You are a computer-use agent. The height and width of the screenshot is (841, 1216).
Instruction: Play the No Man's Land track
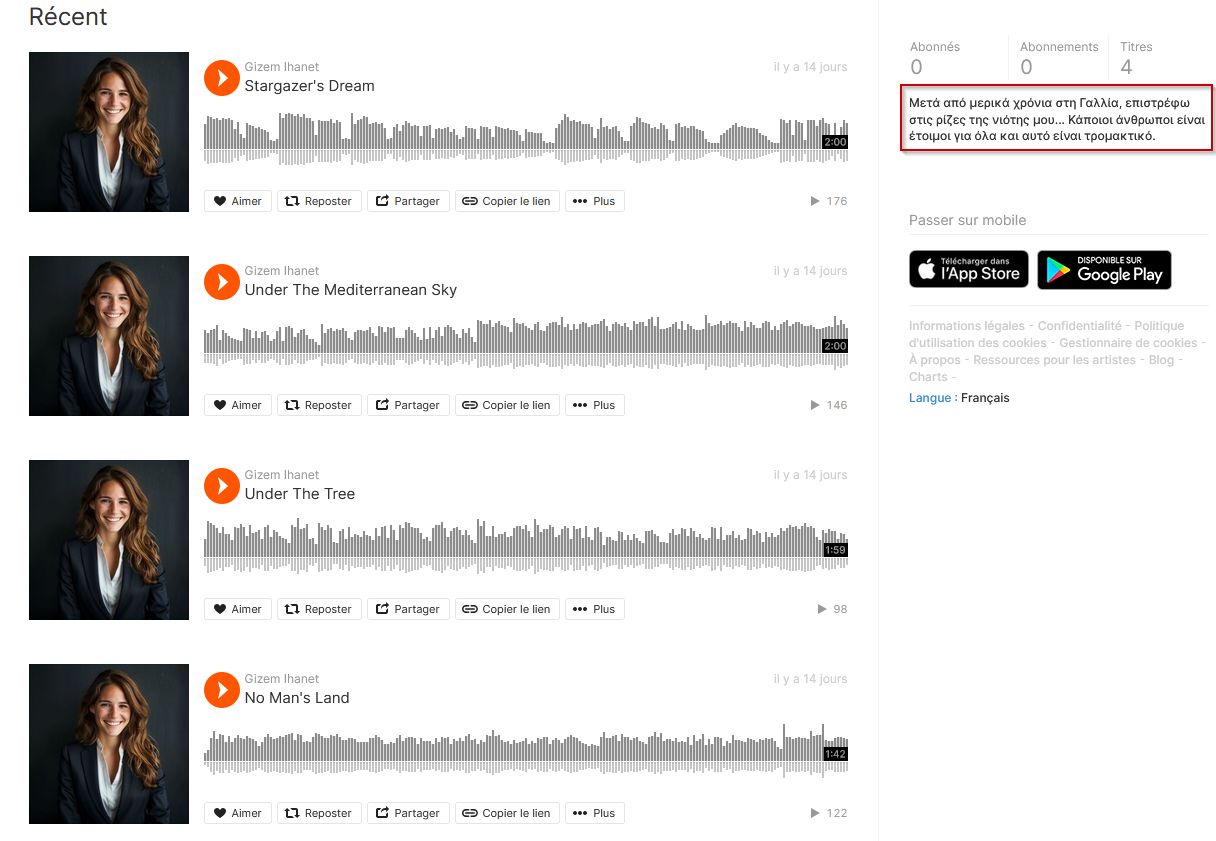[221, 690]
